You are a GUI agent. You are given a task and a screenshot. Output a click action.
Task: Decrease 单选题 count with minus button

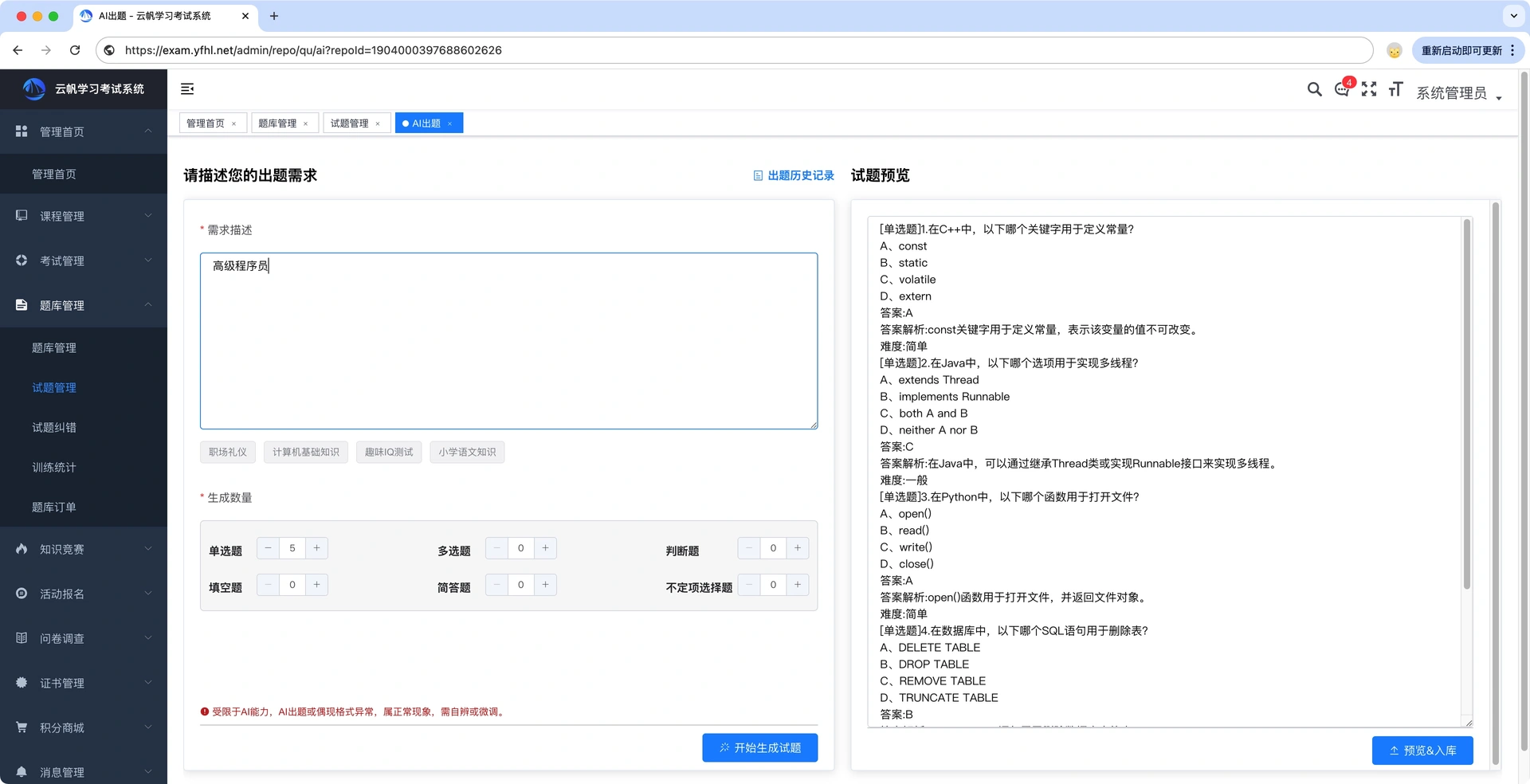click(x=269, y=548)
